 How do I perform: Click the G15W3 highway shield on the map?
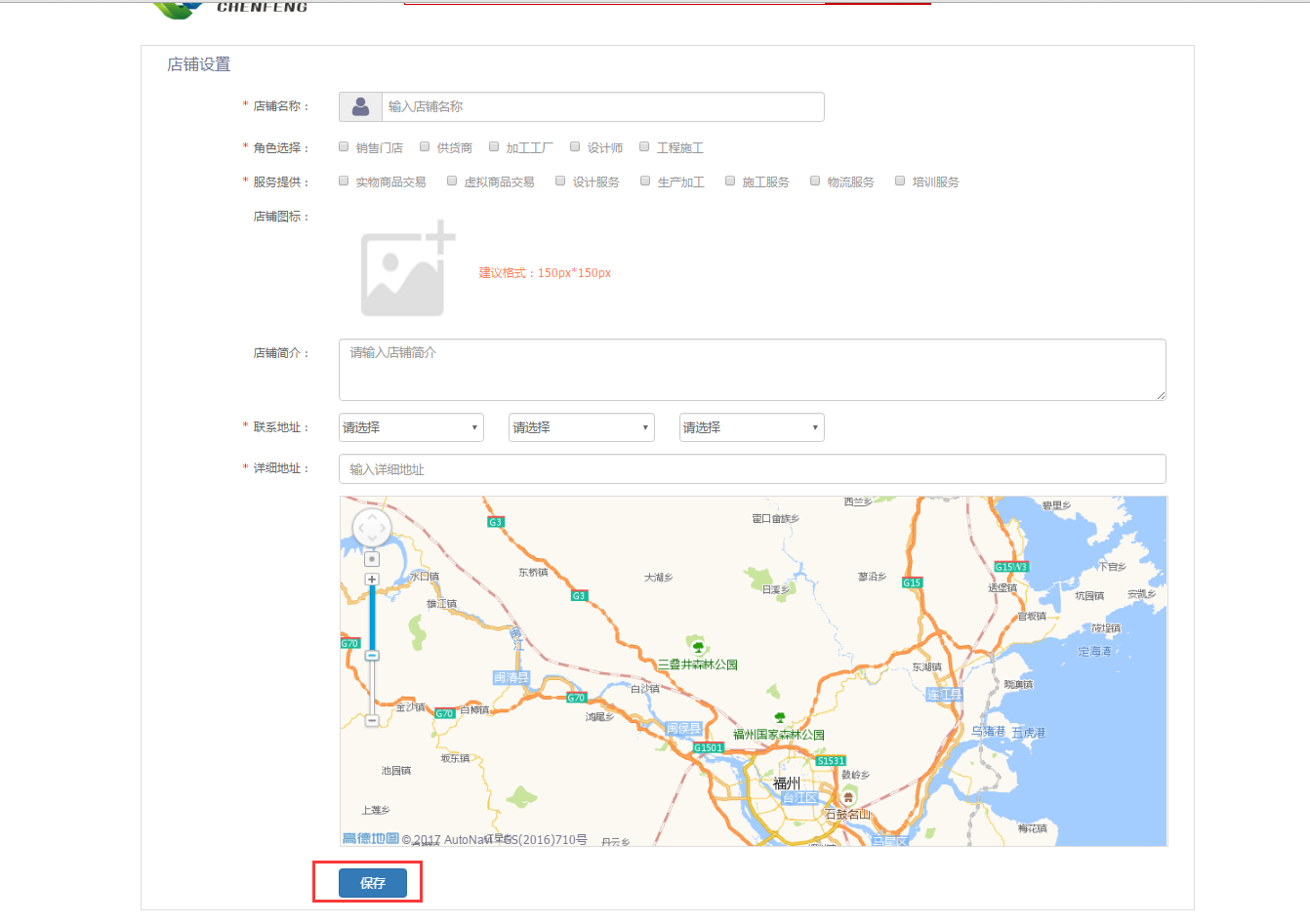[x=1011, y=567]
